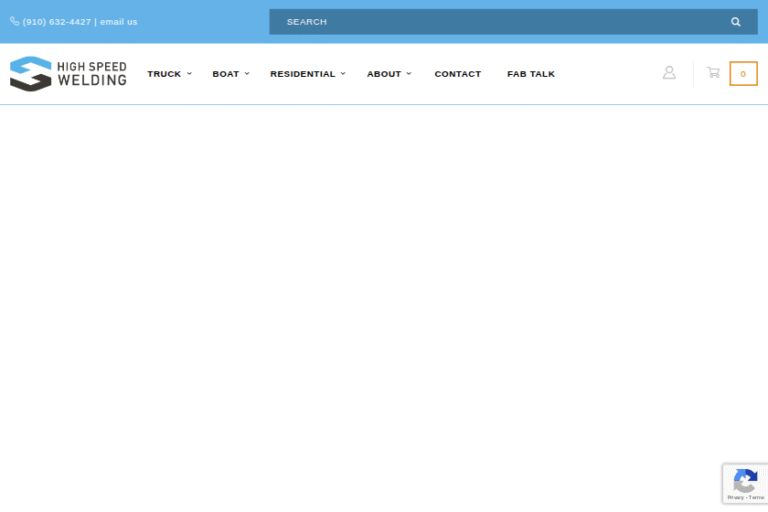Go to the RESIDENTIAL menu item
Viewport: 768px width, 512px height.
click(x=302, y=74)
